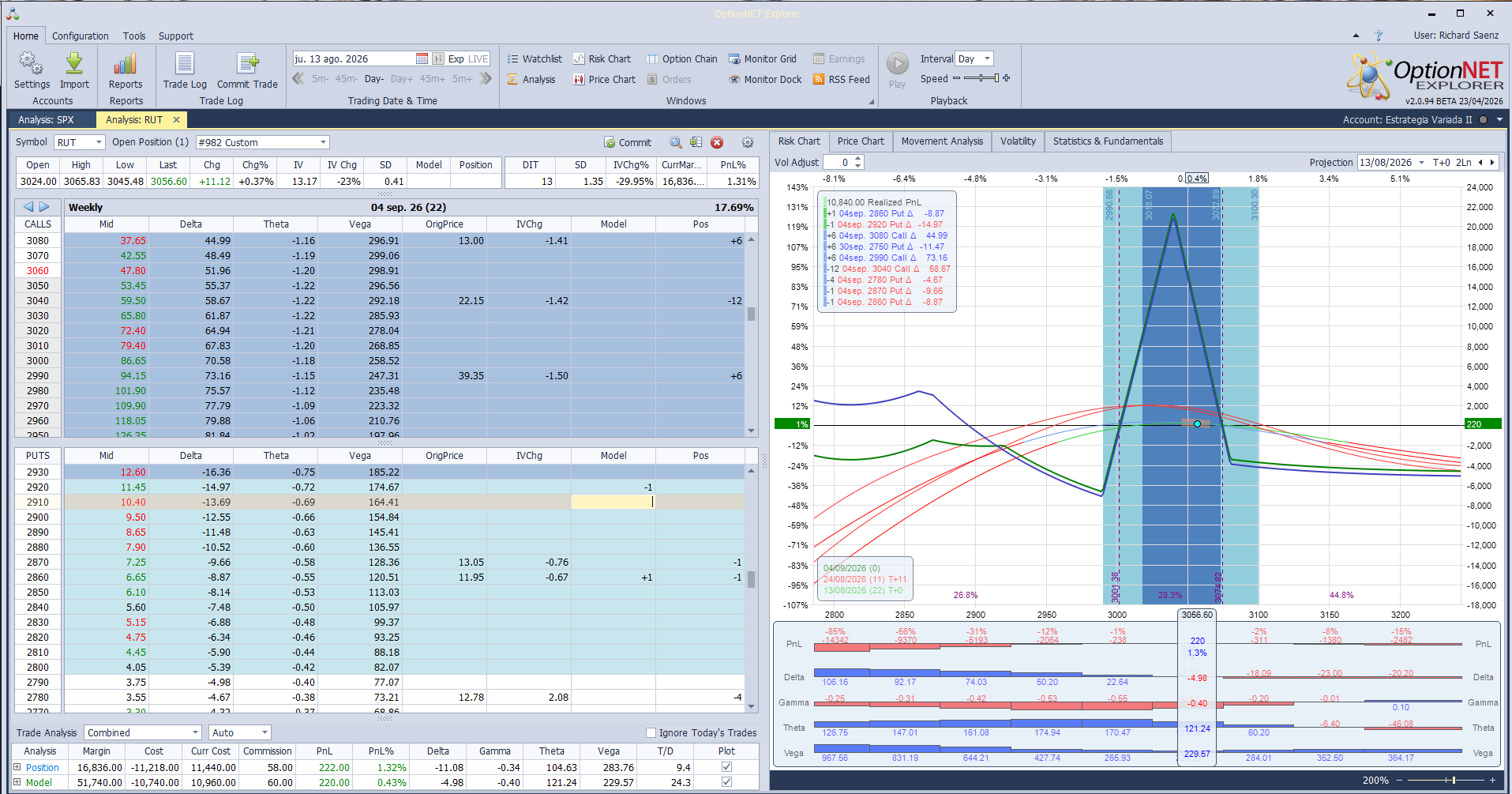
Task: Click the help question mark icon
Action: tap(1379, 36)
